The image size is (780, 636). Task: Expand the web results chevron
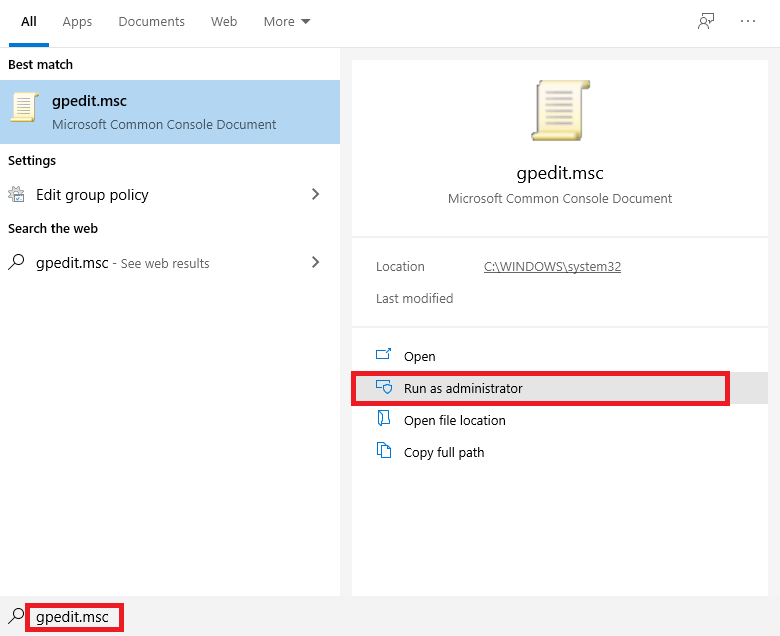tap(315, 262)
